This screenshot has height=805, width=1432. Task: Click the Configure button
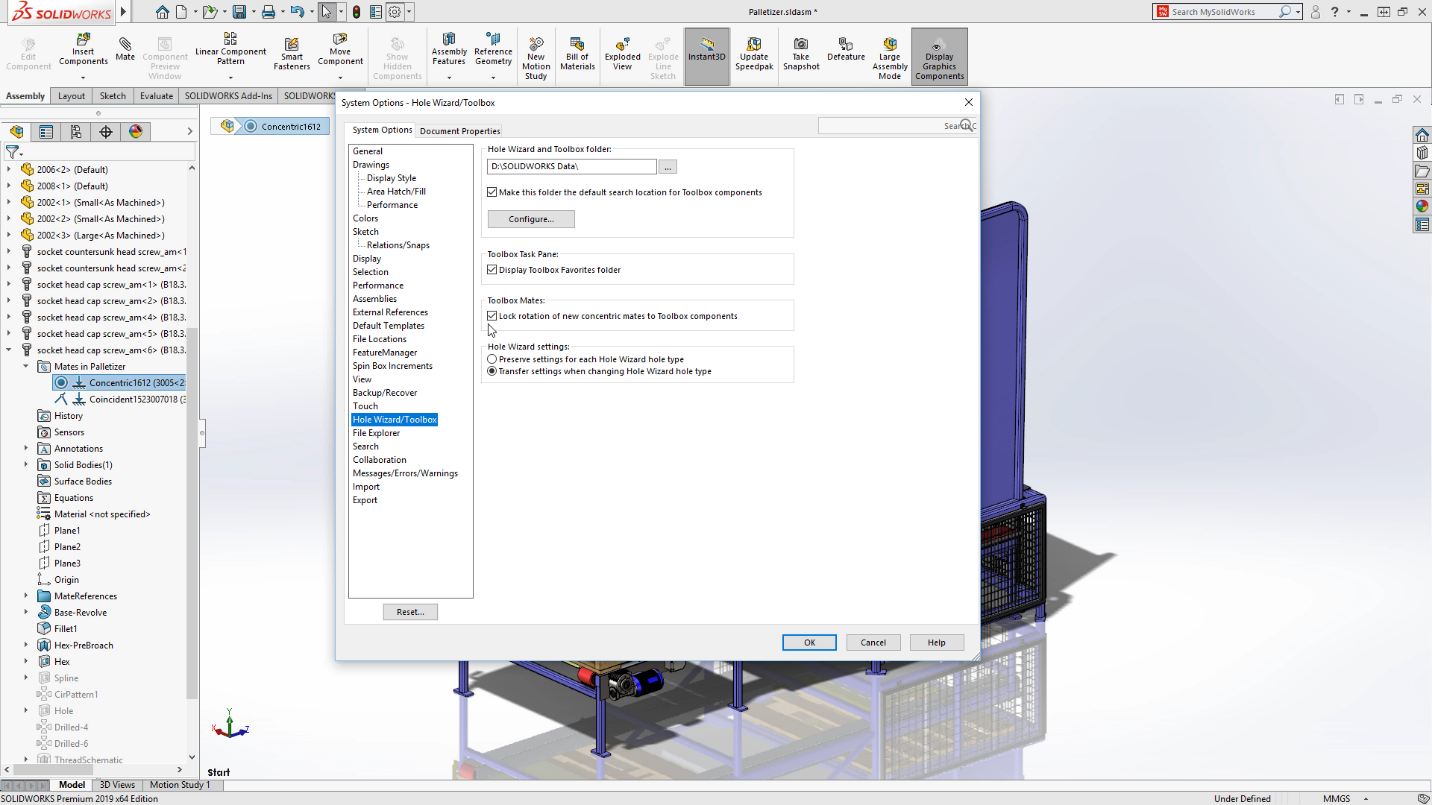[x=531, y=218]
